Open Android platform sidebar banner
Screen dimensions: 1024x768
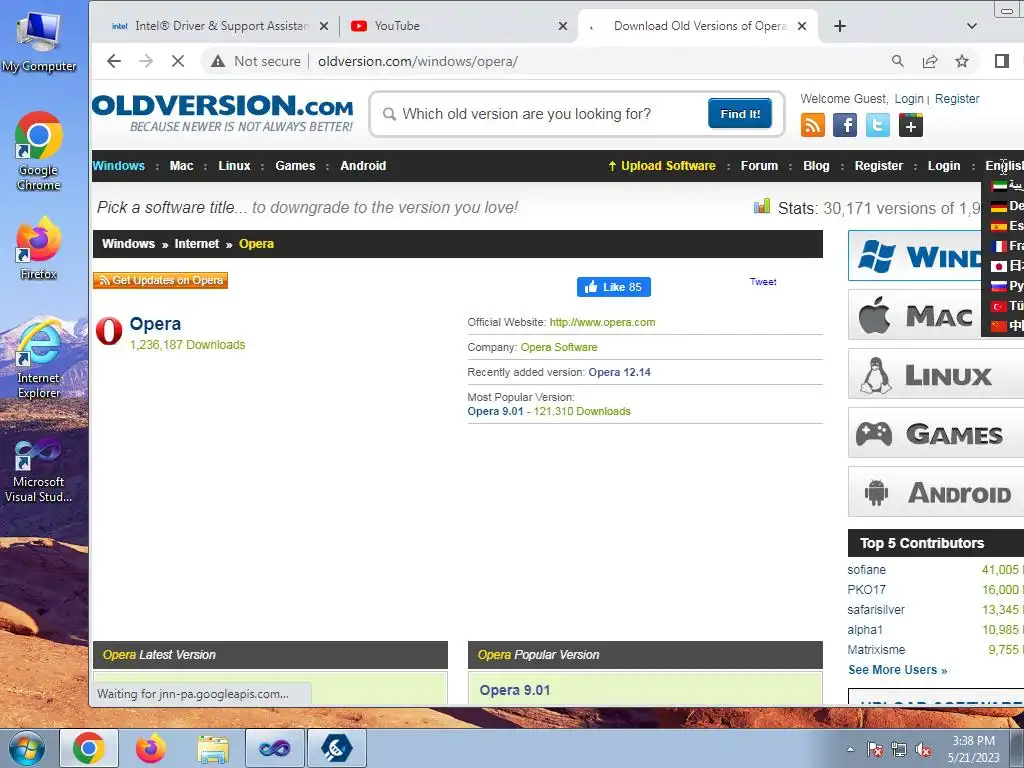[x=936, y=492]
